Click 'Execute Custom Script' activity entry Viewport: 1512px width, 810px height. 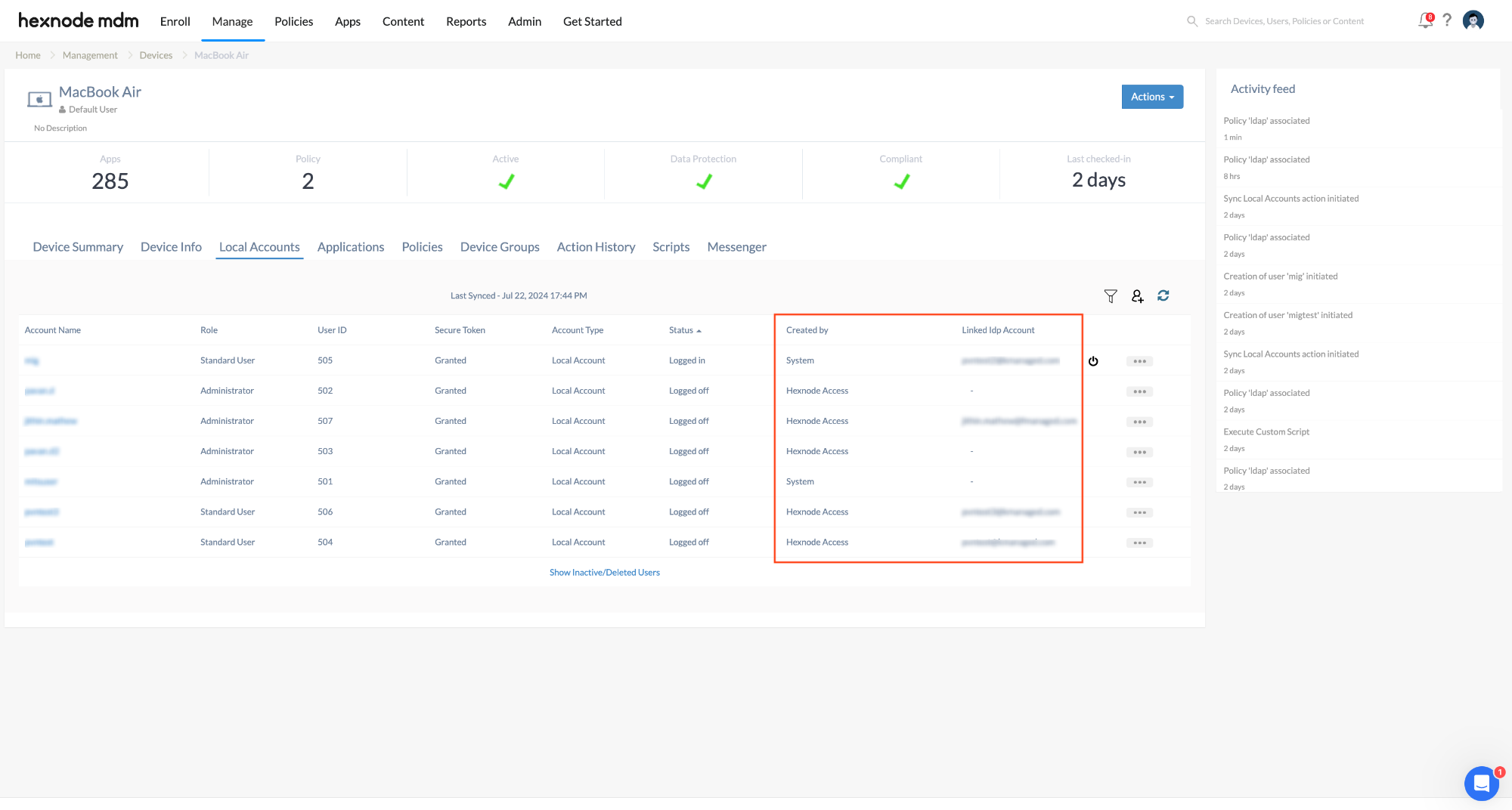click(x=1266, y=432)
